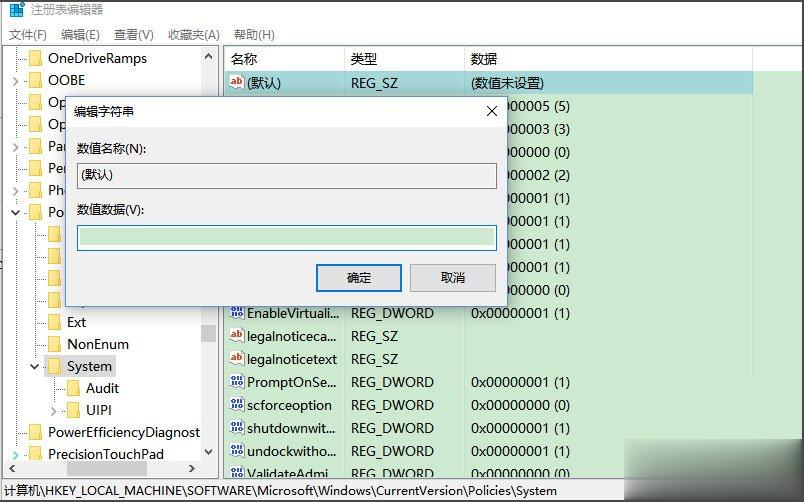Select the OOBE folder icon
Image resolution: width=804 pixels, height=502 pixels.
pyautogui.click(x=35, y=81)
